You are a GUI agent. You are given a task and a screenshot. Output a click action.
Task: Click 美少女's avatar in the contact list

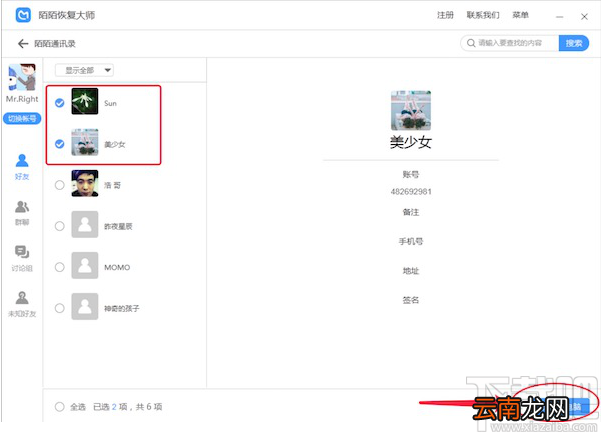coord(85,142)
